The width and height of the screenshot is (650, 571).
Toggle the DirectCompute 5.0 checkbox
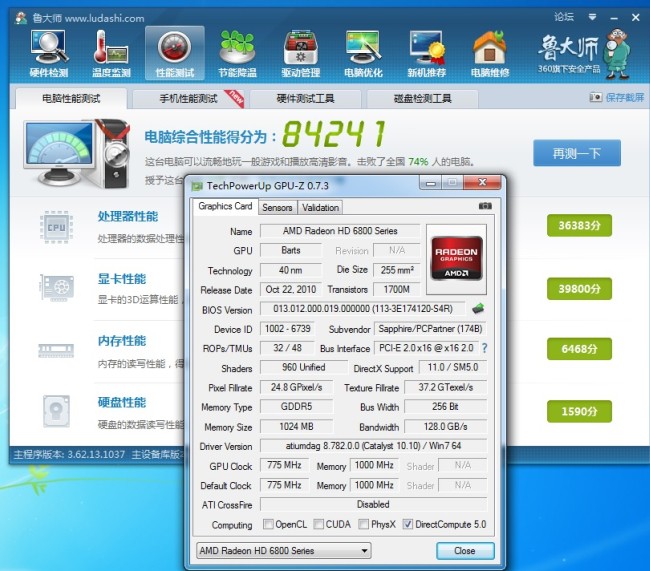(x=407, y=524)
